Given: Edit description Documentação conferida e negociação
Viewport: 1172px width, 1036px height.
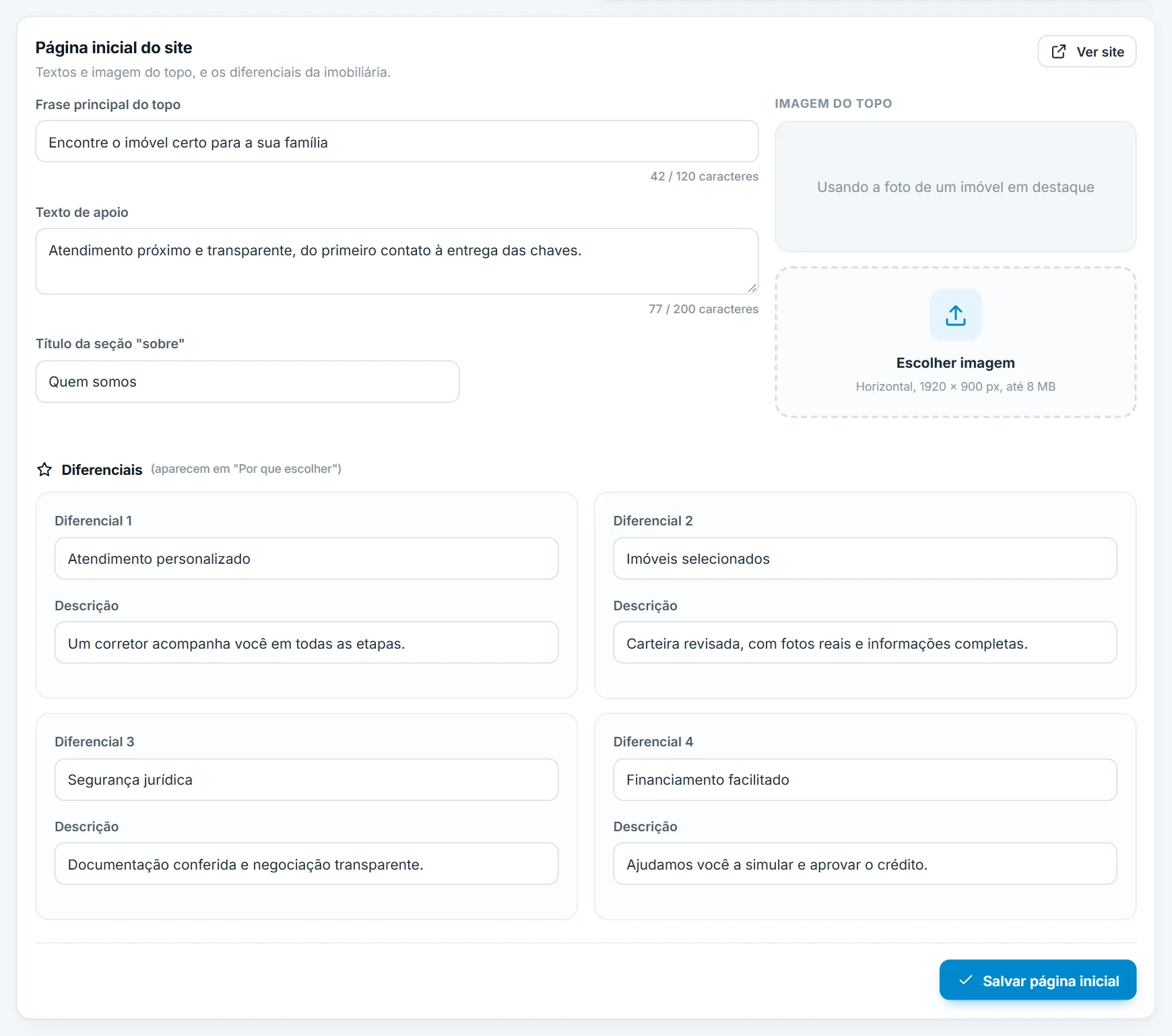Looking at the screenshot, I should (x=306, y=864).
